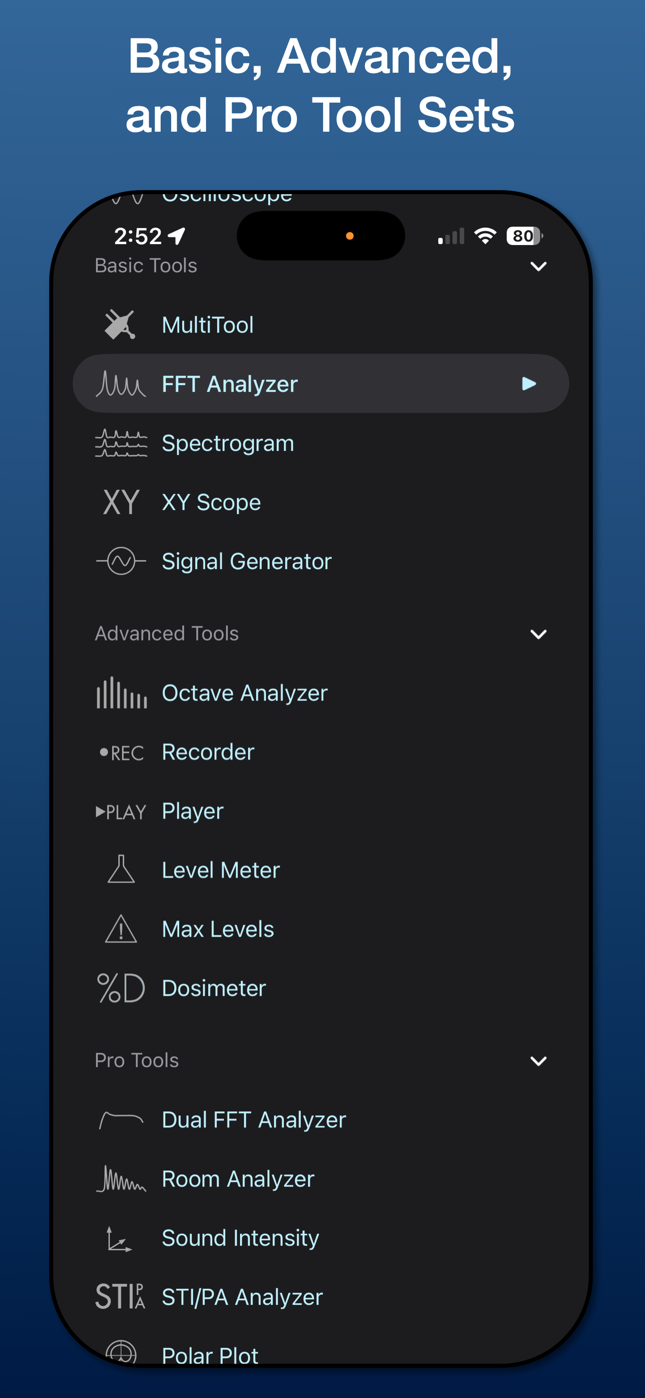This screenshot has width=645, height=1398.
Task: Open the Max Levels warning triangle icon
Action: 120,929
